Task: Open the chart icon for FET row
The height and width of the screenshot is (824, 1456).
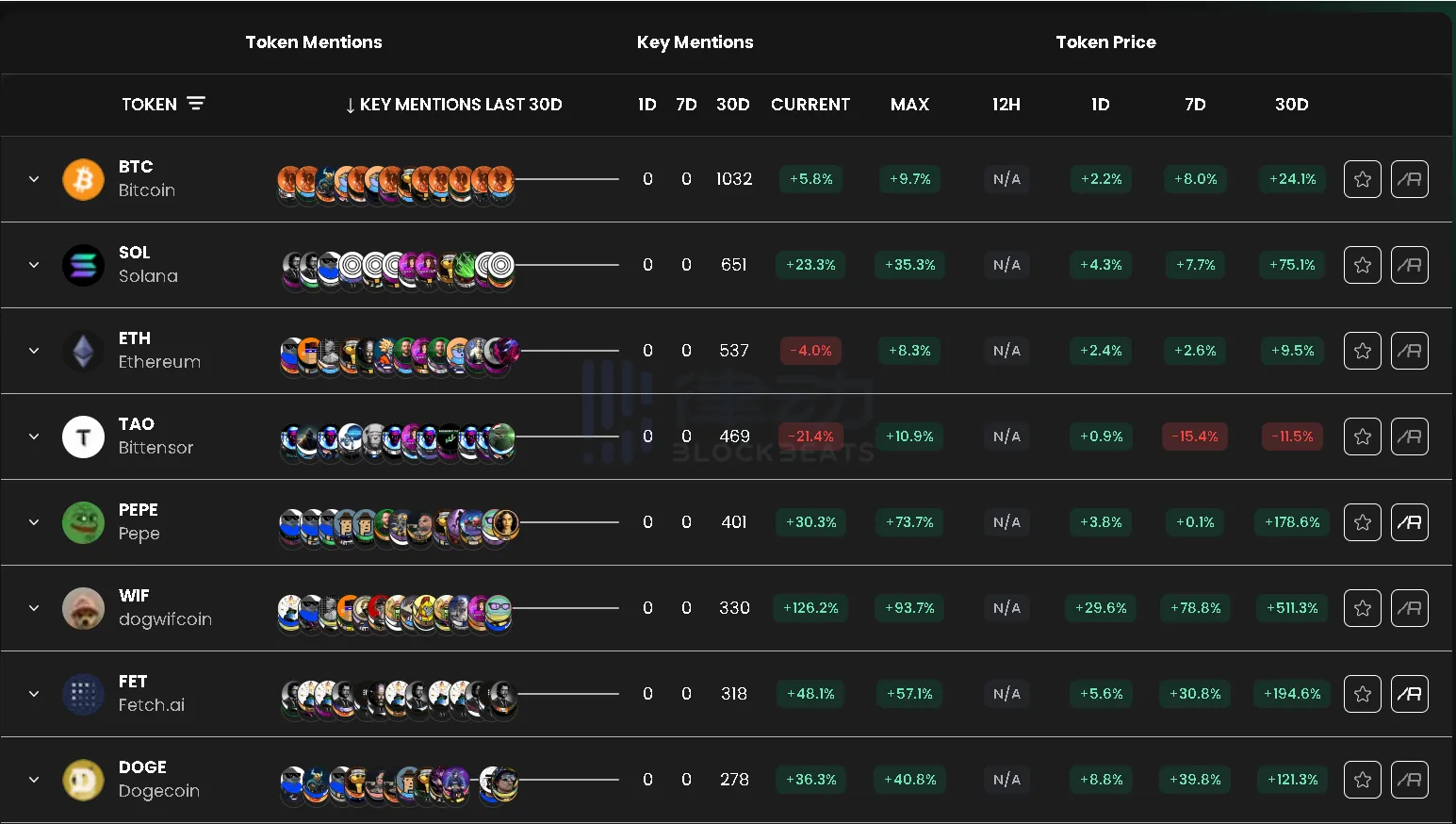Action: click(x=1409, y=694)
